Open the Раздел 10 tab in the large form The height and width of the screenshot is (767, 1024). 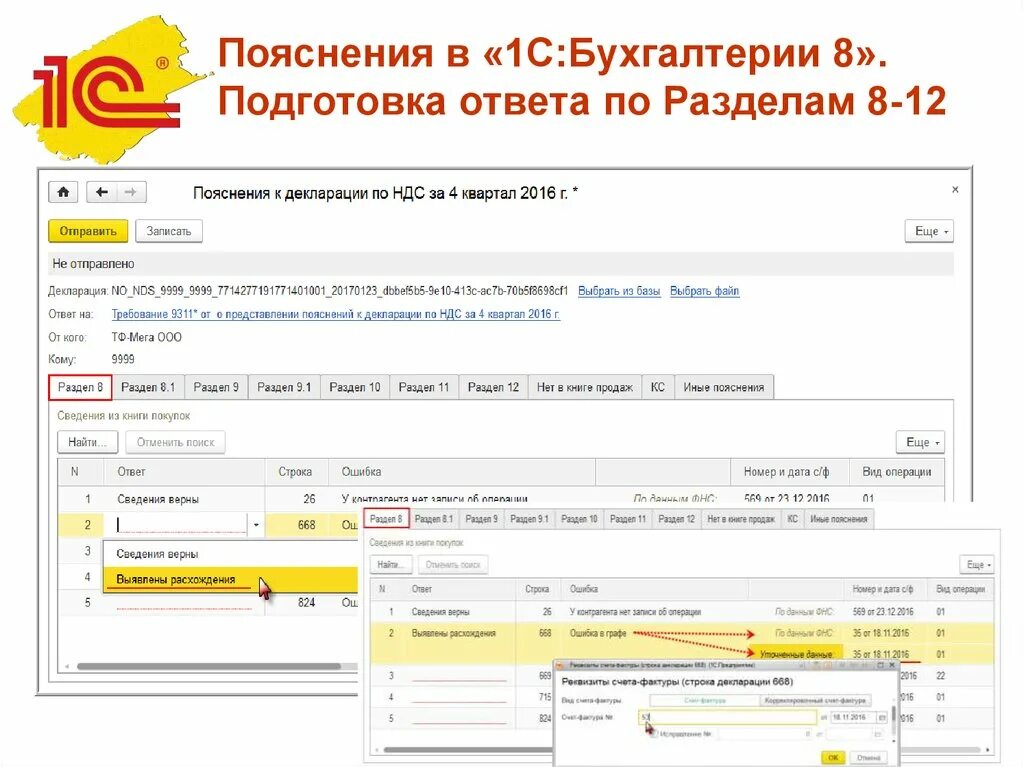355,387
